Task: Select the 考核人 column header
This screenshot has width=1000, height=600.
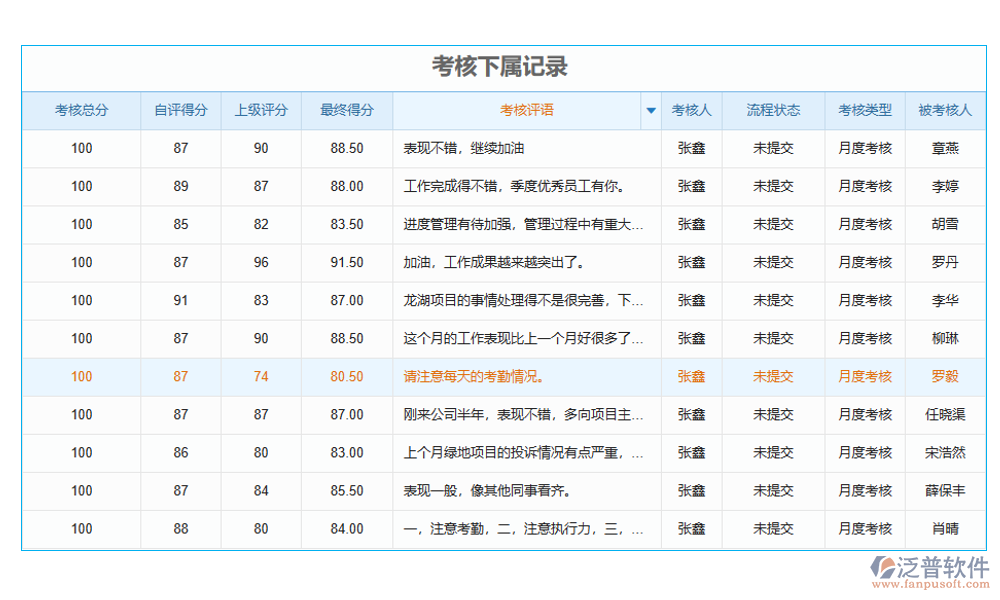Action: [691, 110]
